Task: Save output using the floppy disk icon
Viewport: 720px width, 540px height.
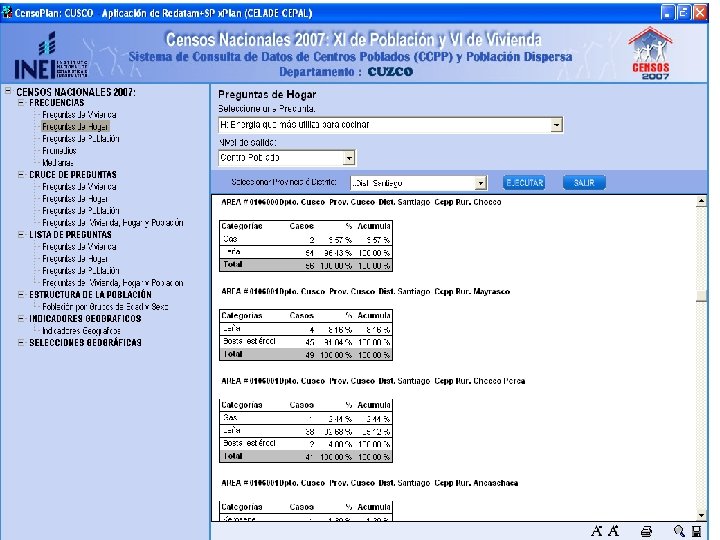Action: (x=697, y=532)
